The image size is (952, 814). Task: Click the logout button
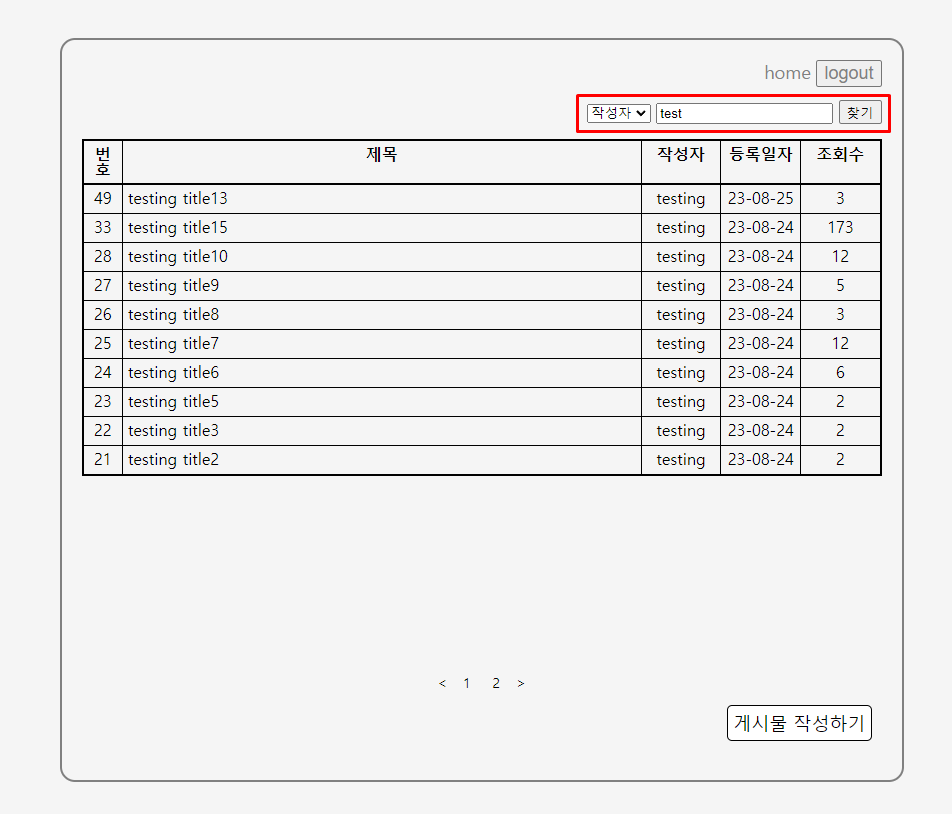(848, 73)
